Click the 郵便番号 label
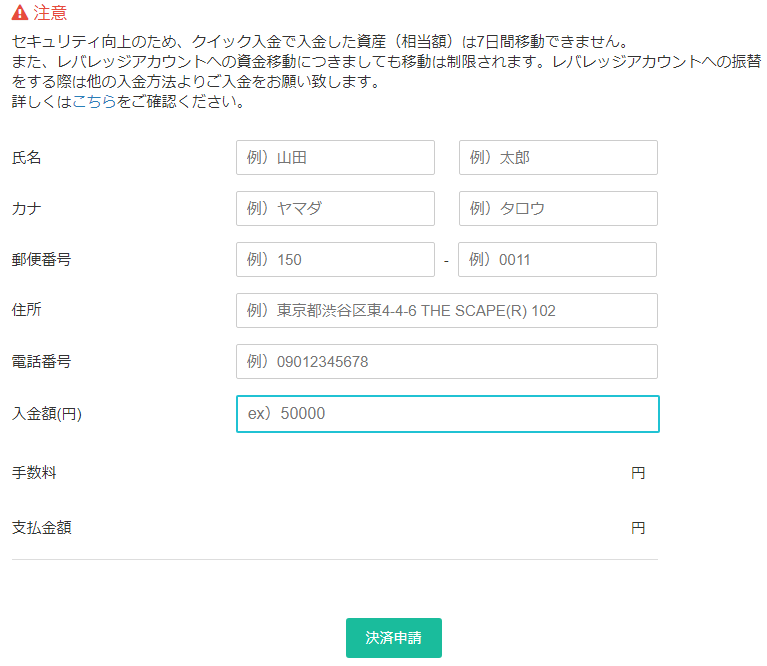The image size is (767, 666). click(42, 259)
